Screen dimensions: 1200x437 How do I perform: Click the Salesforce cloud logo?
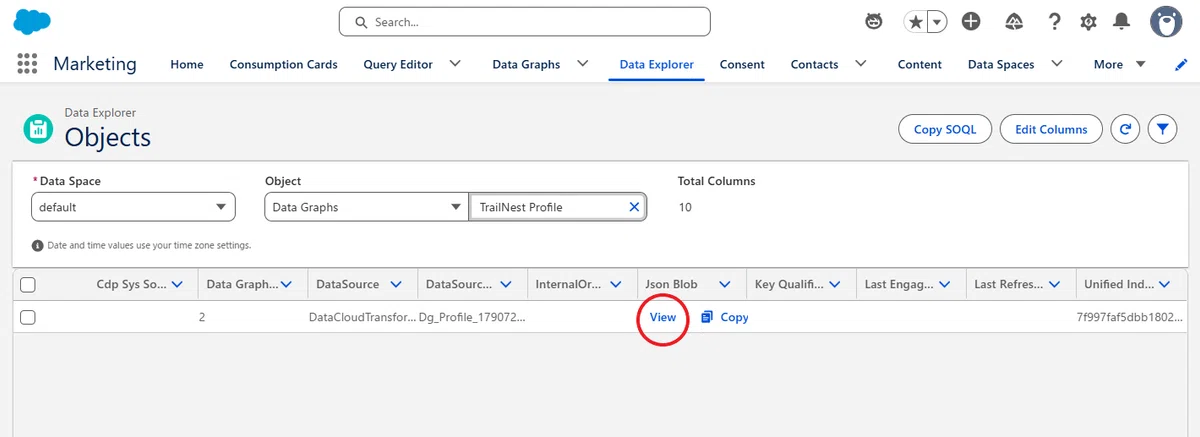pyautogui.click(x=33, y=21)
